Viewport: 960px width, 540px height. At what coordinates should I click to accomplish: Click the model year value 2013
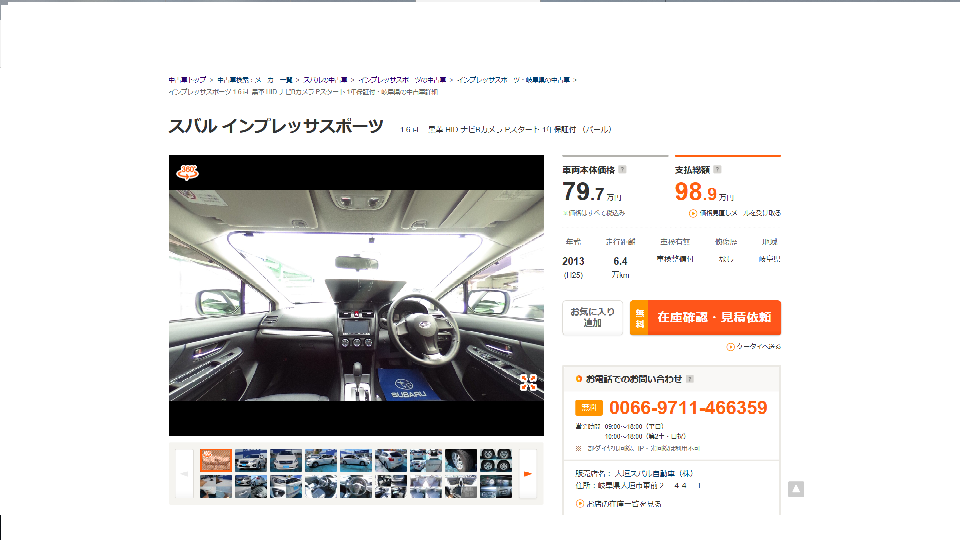(x=573, y=261)
